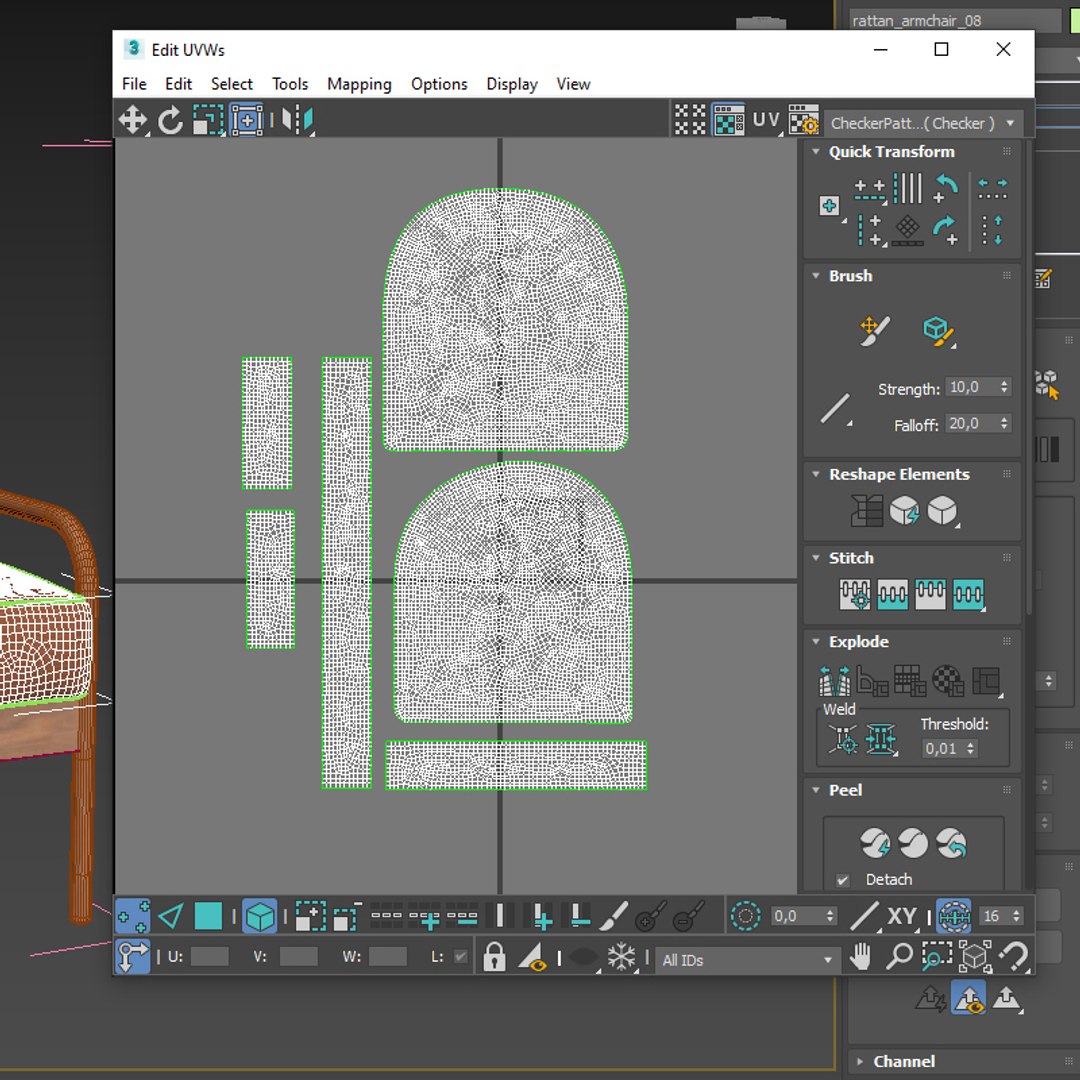Click Straighten Selection in Reshape Elements
Image resolution: width=1080 pixels, height=1080 pixels.
click(x=867, y=511)
